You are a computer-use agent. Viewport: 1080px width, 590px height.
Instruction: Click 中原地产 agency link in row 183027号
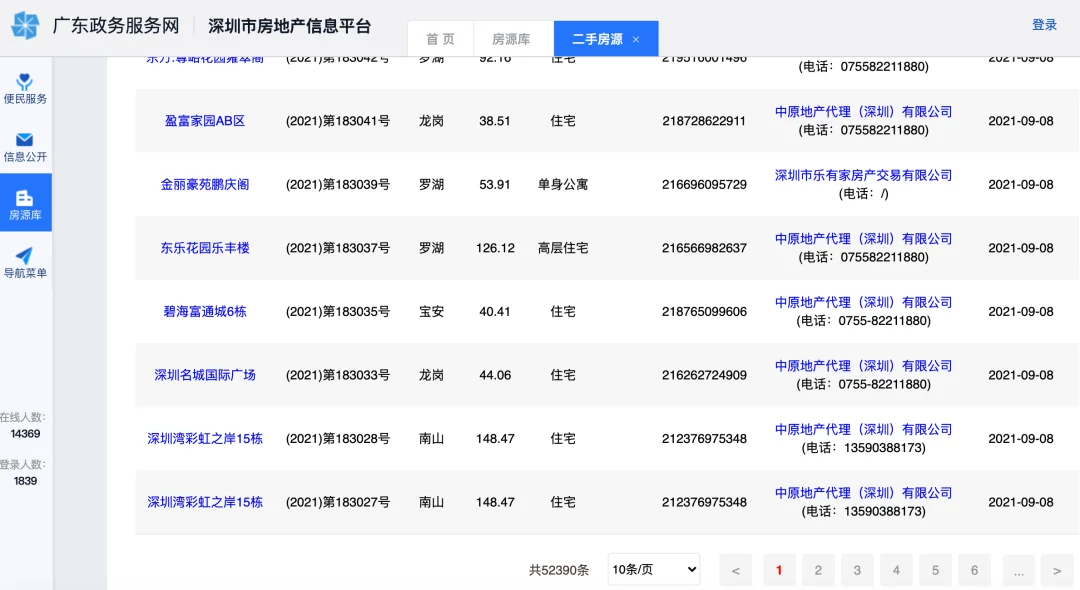pos(864,493)
